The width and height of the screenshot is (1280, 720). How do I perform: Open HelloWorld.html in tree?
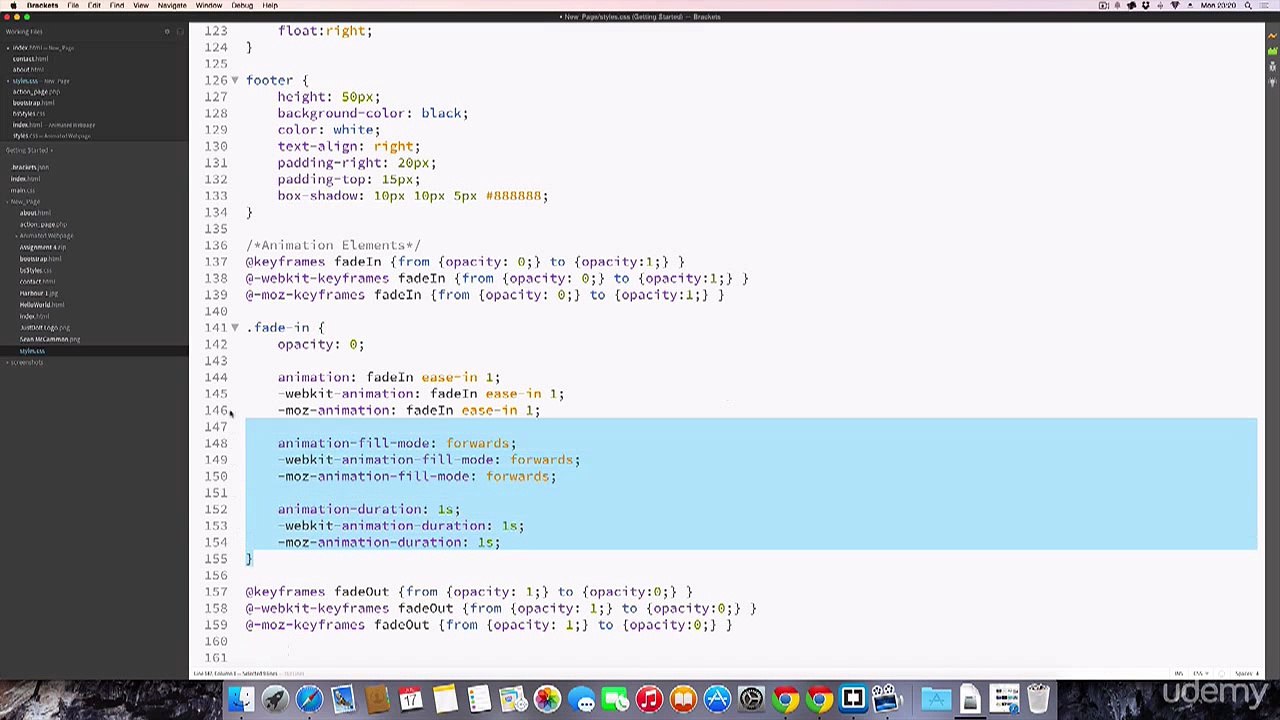(x=41, y=304)
